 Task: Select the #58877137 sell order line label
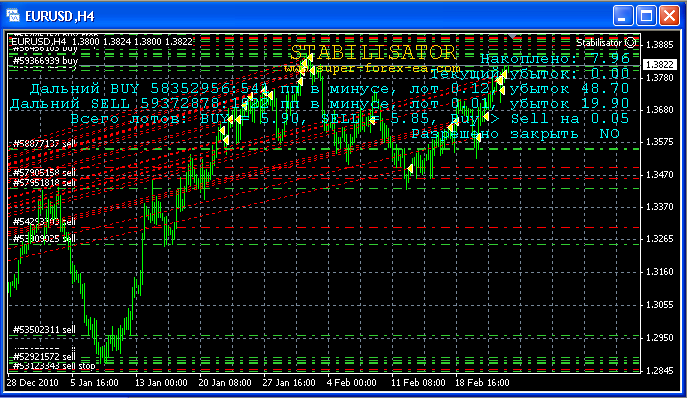coord(44,144)
